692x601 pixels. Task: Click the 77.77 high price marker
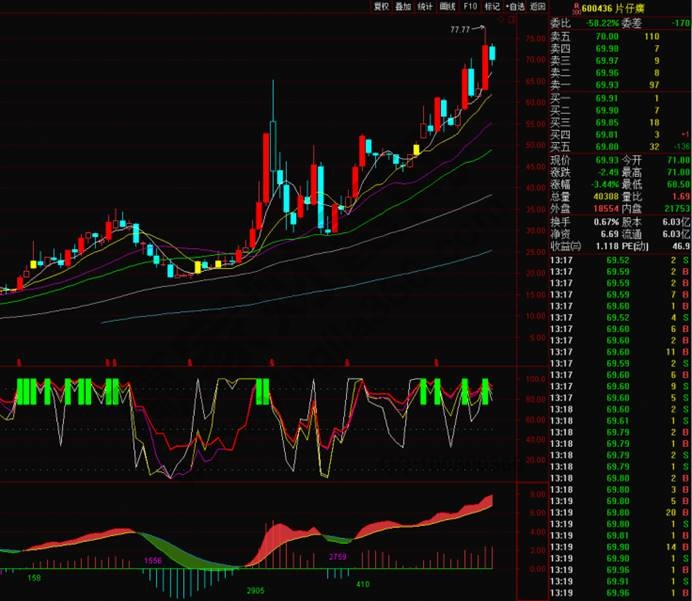tap(461, 30)
